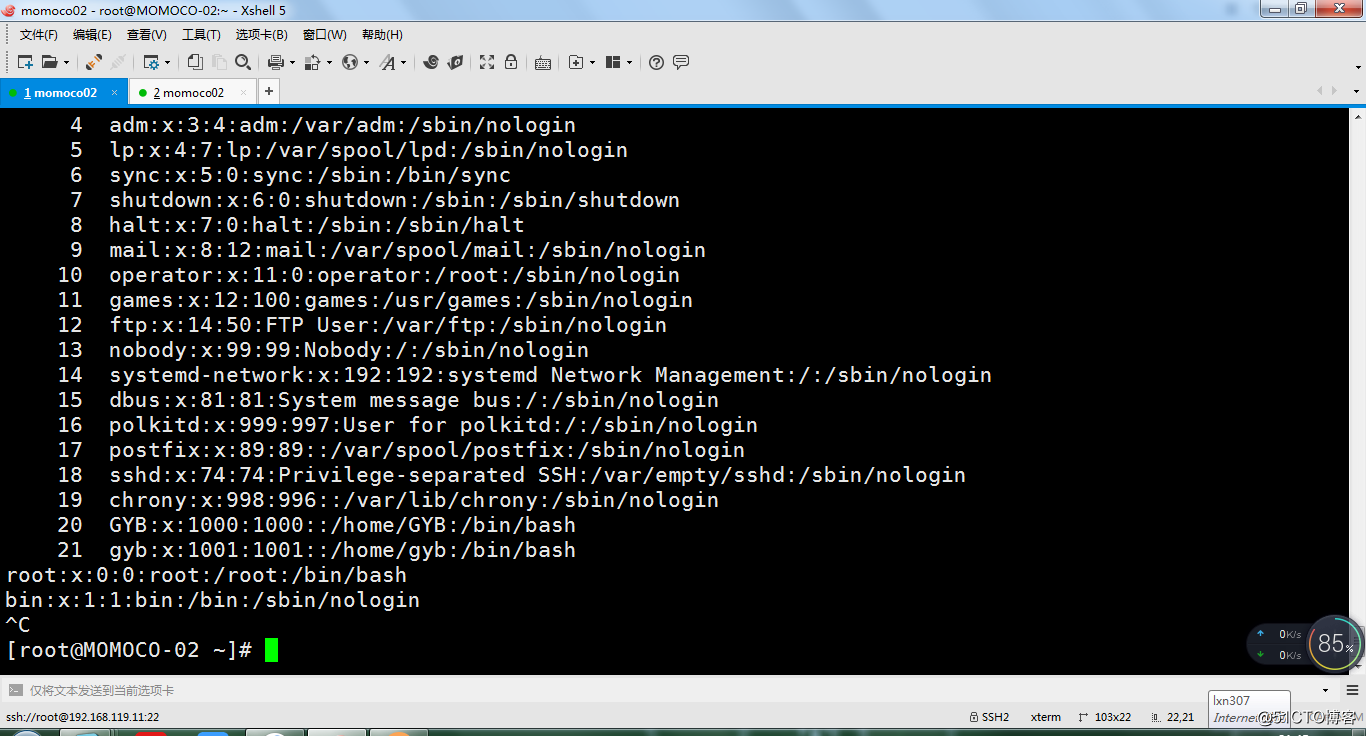This screenshot has height=736, width=1366.
Task: Click the New session toolbar icon
Action: [25, 62]
